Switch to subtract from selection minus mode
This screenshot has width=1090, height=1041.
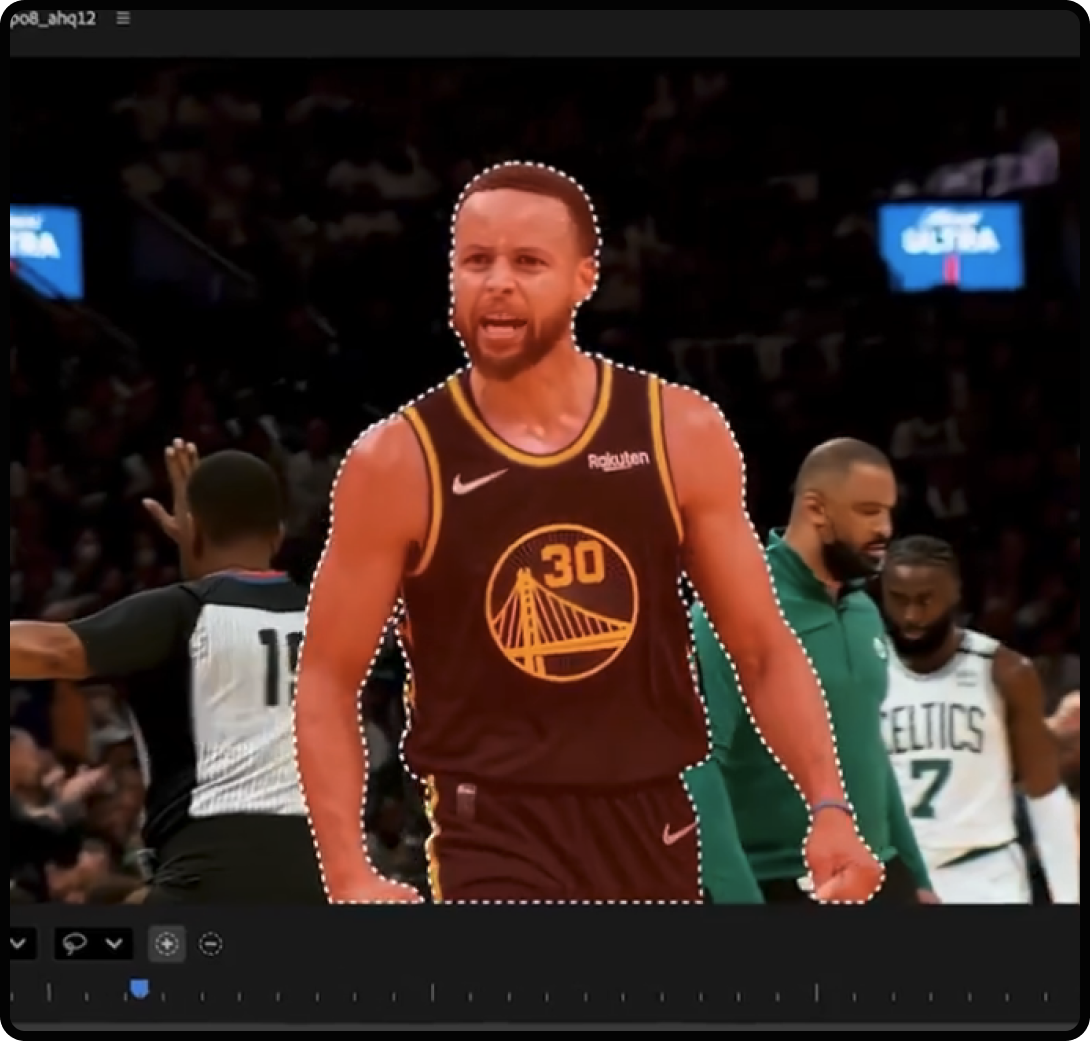tap(210, 943)
